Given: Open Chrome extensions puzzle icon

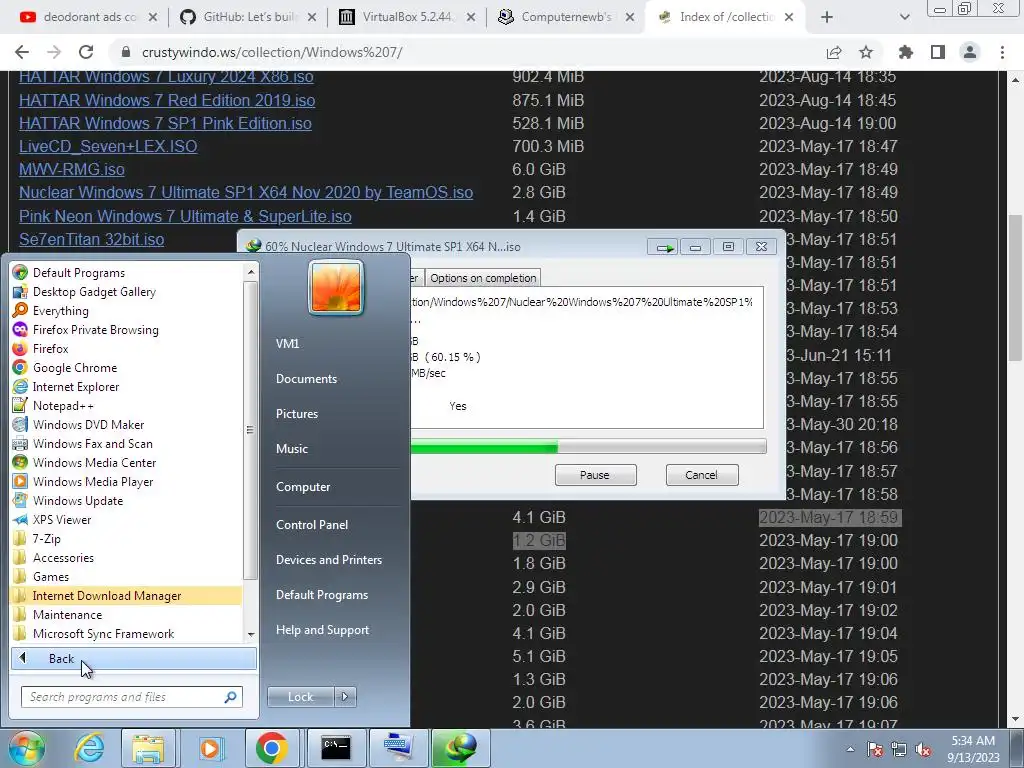Looking at the screenshot, I should (906, 52).
